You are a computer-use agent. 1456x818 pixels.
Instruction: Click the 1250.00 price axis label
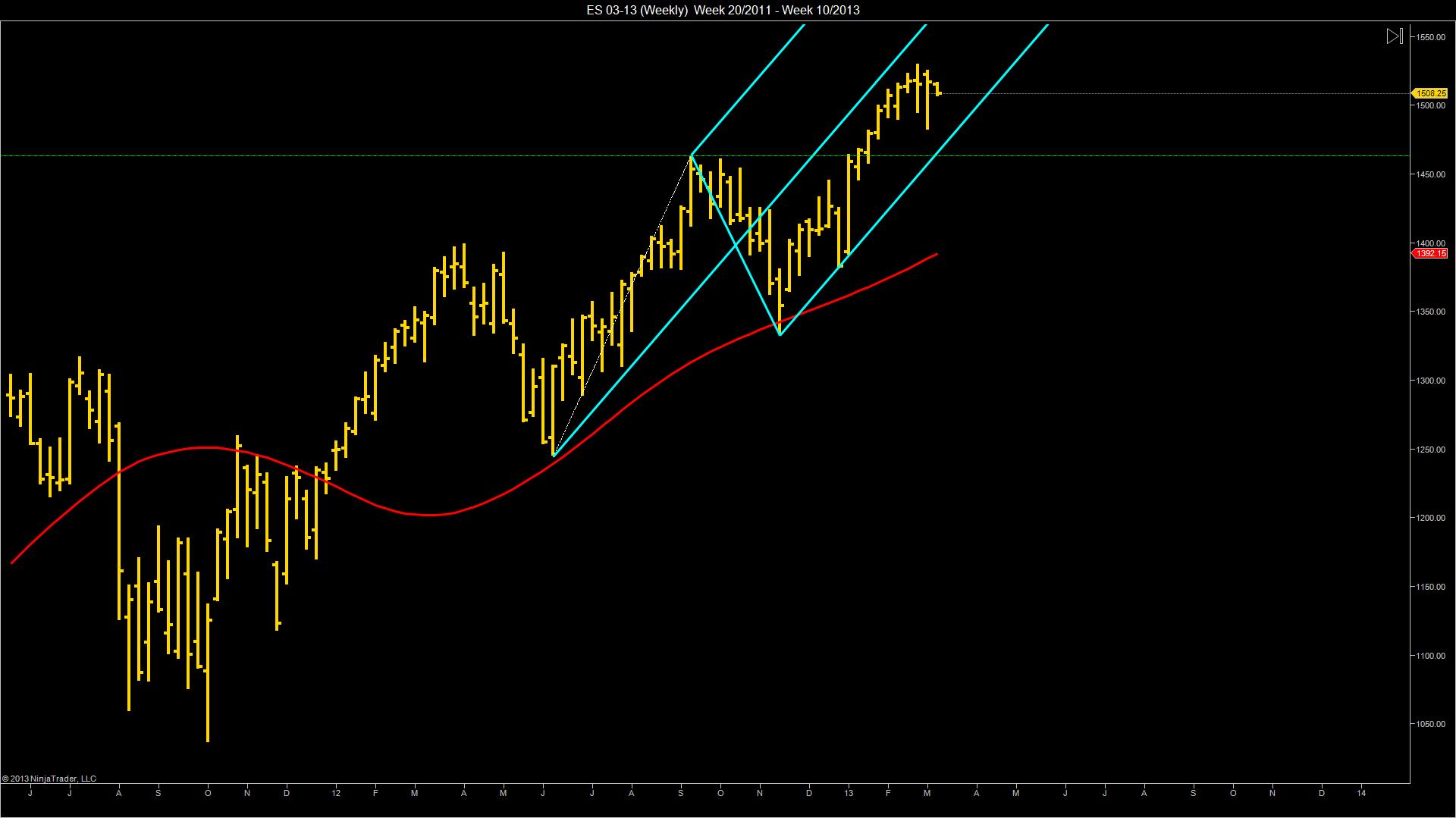pyautogui.click(x=1430, y=450)
